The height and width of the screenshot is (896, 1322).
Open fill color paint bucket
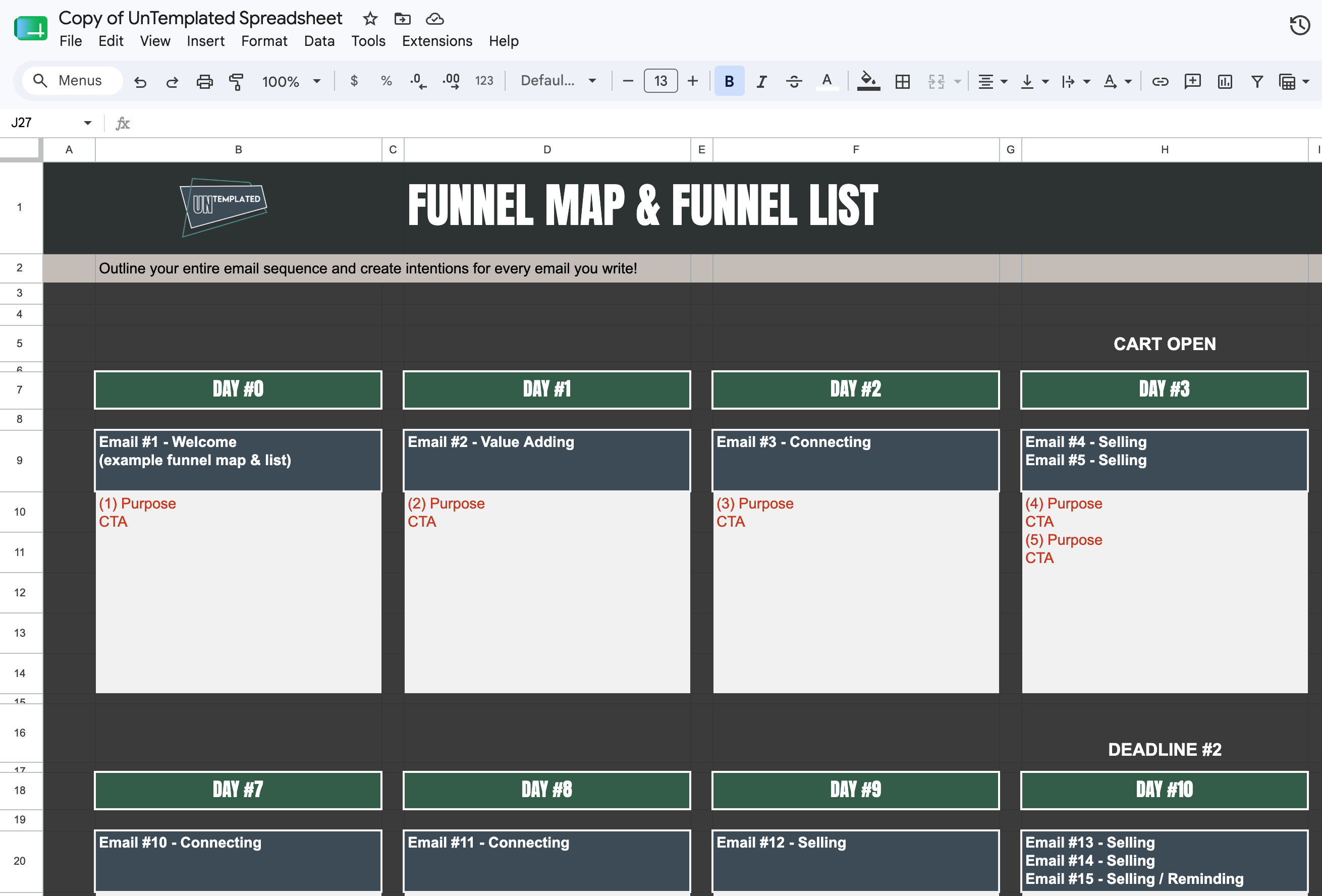(x=868, y=81)
